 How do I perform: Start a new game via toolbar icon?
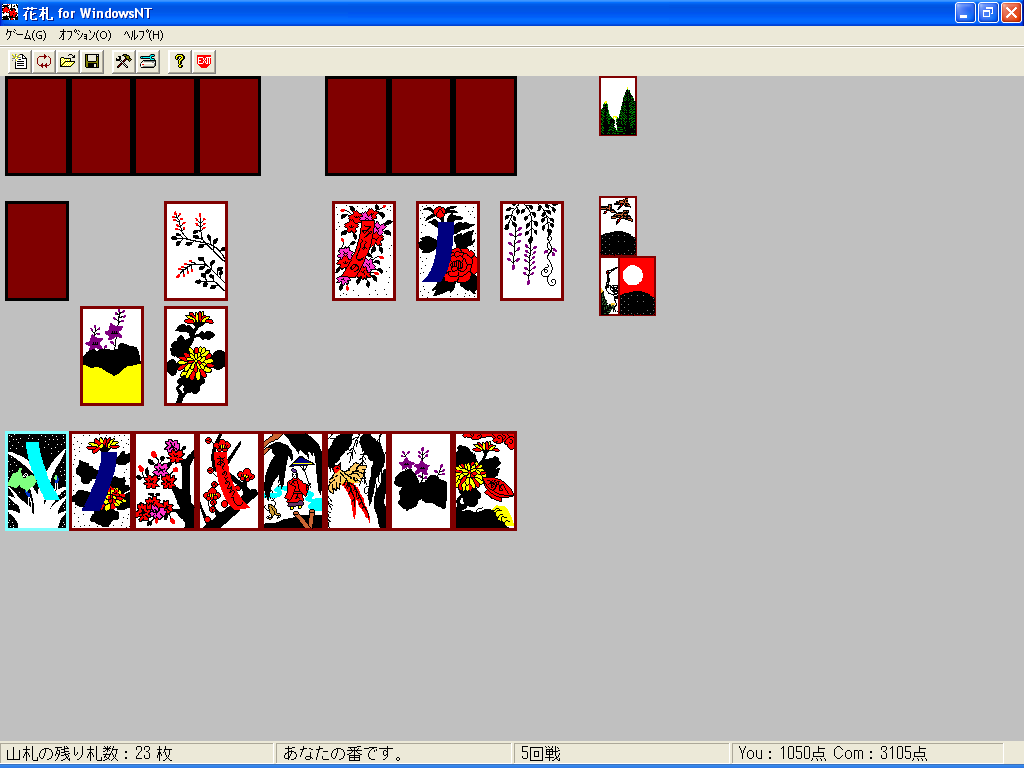click(x=20, y=61)
